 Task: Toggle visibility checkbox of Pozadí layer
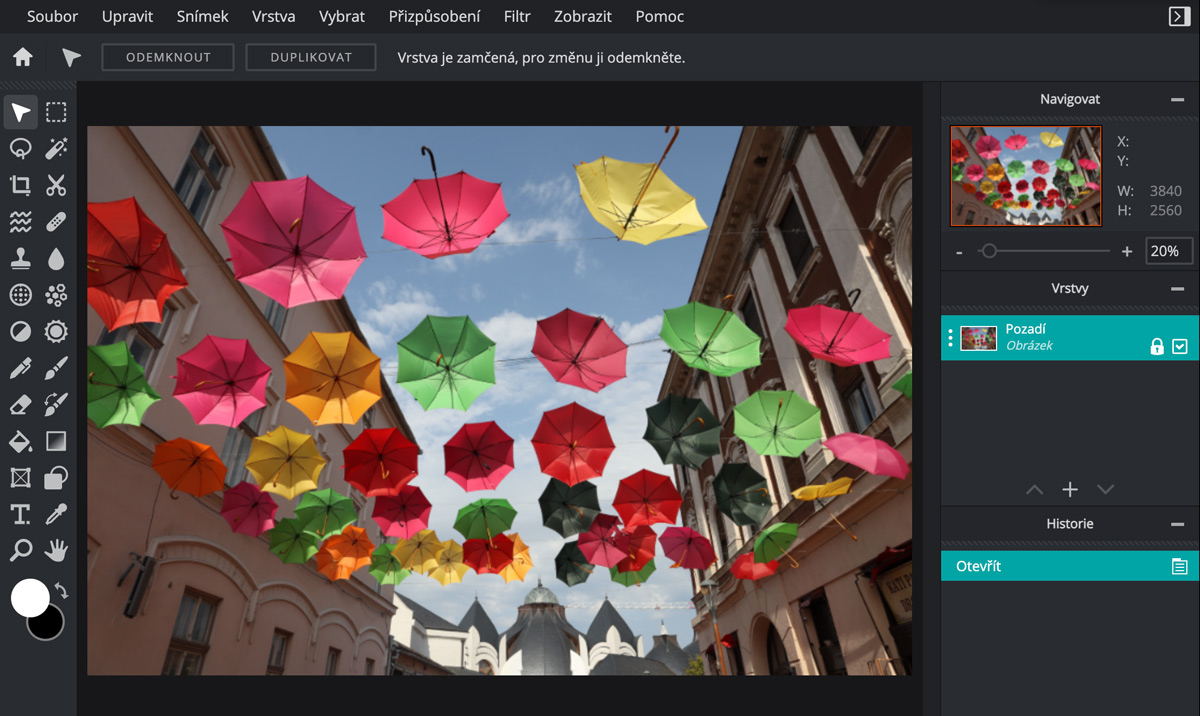[1180, 347]
